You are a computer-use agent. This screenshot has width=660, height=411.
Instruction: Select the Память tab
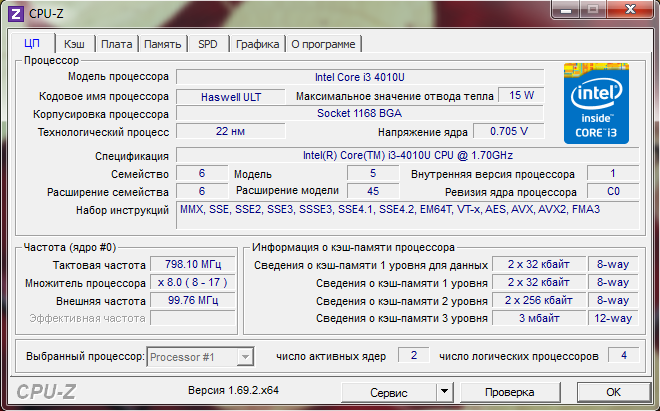coord(162,44)
